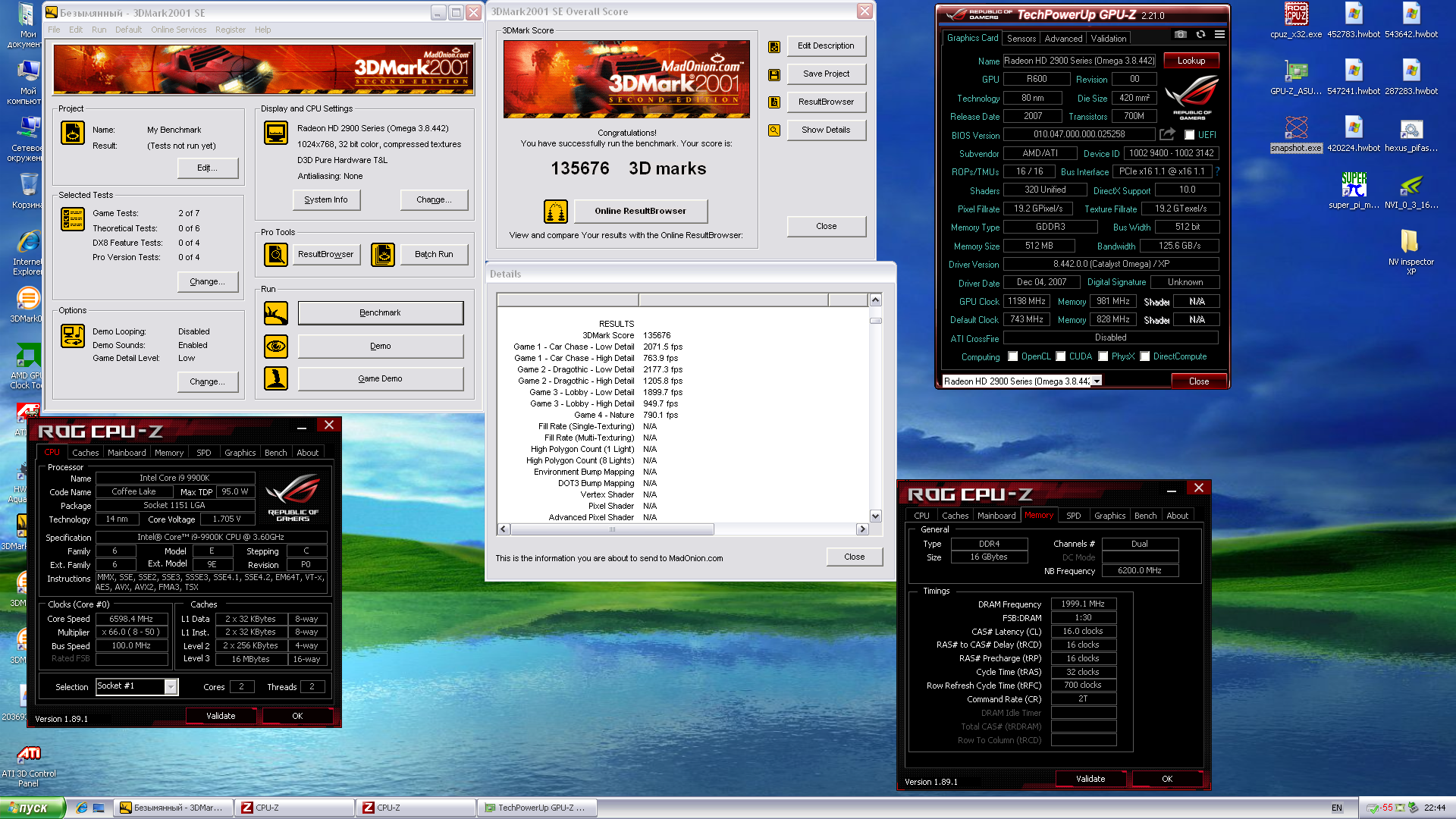This screenshot has width=1456, height=819.
Task: Open Bench tab in left CPU-Z window
Action: click(275, 453)
